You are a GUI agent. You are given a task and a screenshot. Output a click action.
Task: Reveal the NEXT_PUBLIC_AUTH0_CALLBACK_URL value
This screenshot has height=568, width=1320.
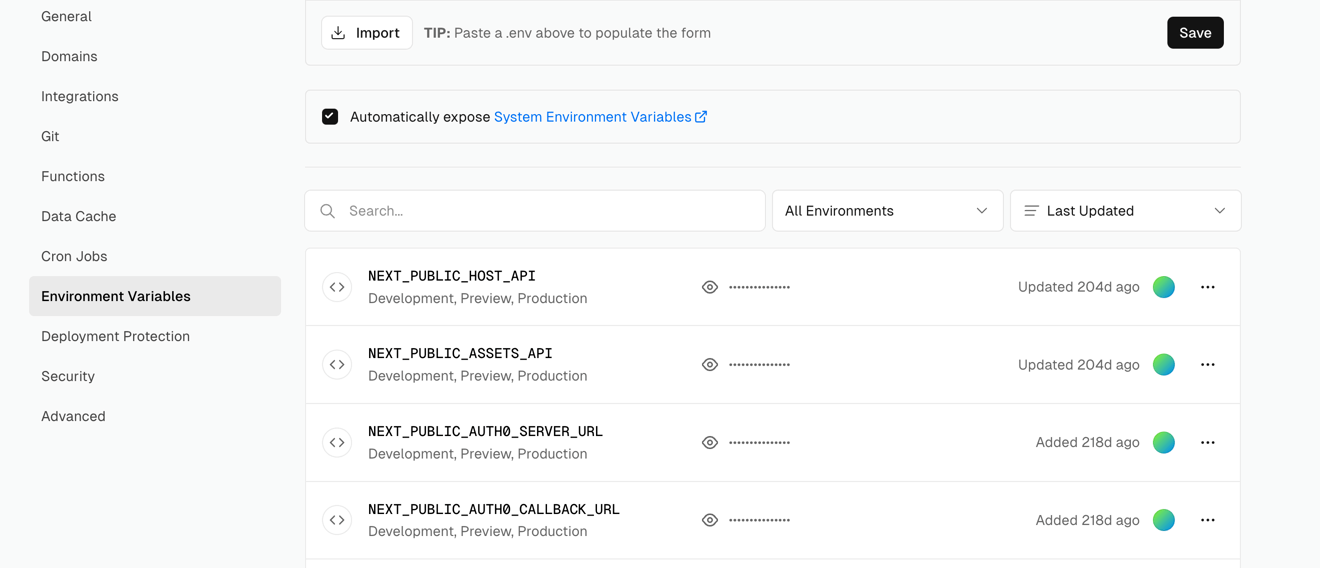tap(710, 520)
